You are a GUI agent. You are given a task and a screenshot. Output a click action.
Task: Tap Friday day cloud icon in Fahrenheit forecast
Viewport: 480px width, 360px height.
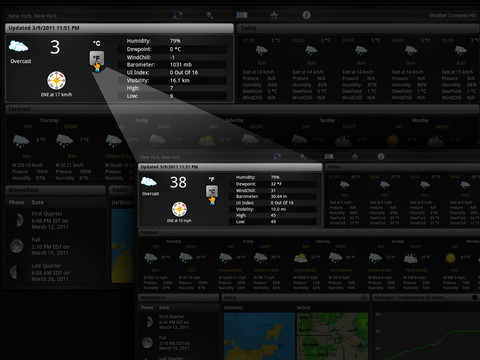pos(226,258)
